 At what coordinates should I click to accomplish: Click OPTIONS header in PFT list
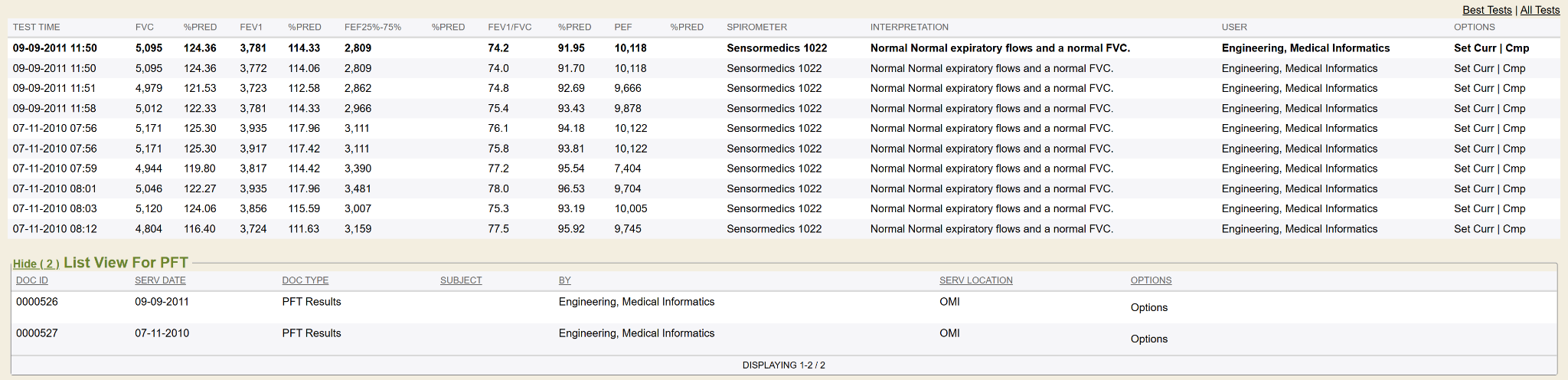1151,280
